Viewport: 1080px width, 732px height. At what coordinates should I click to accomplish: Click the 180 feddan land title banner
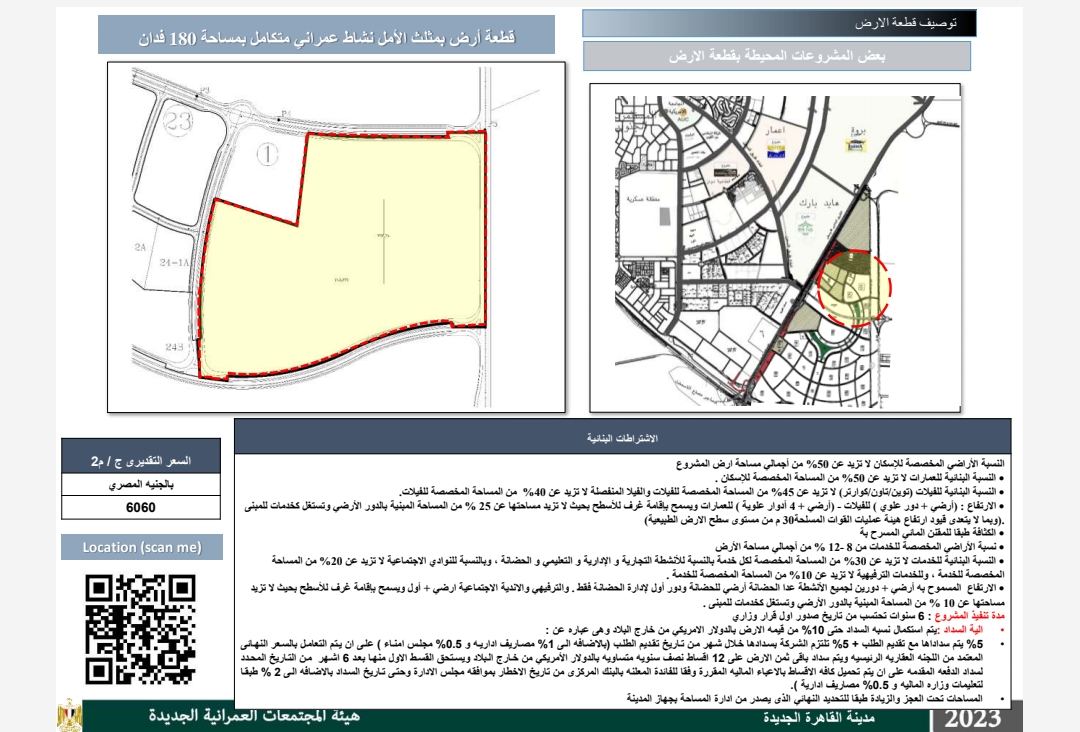coord(326,37)
